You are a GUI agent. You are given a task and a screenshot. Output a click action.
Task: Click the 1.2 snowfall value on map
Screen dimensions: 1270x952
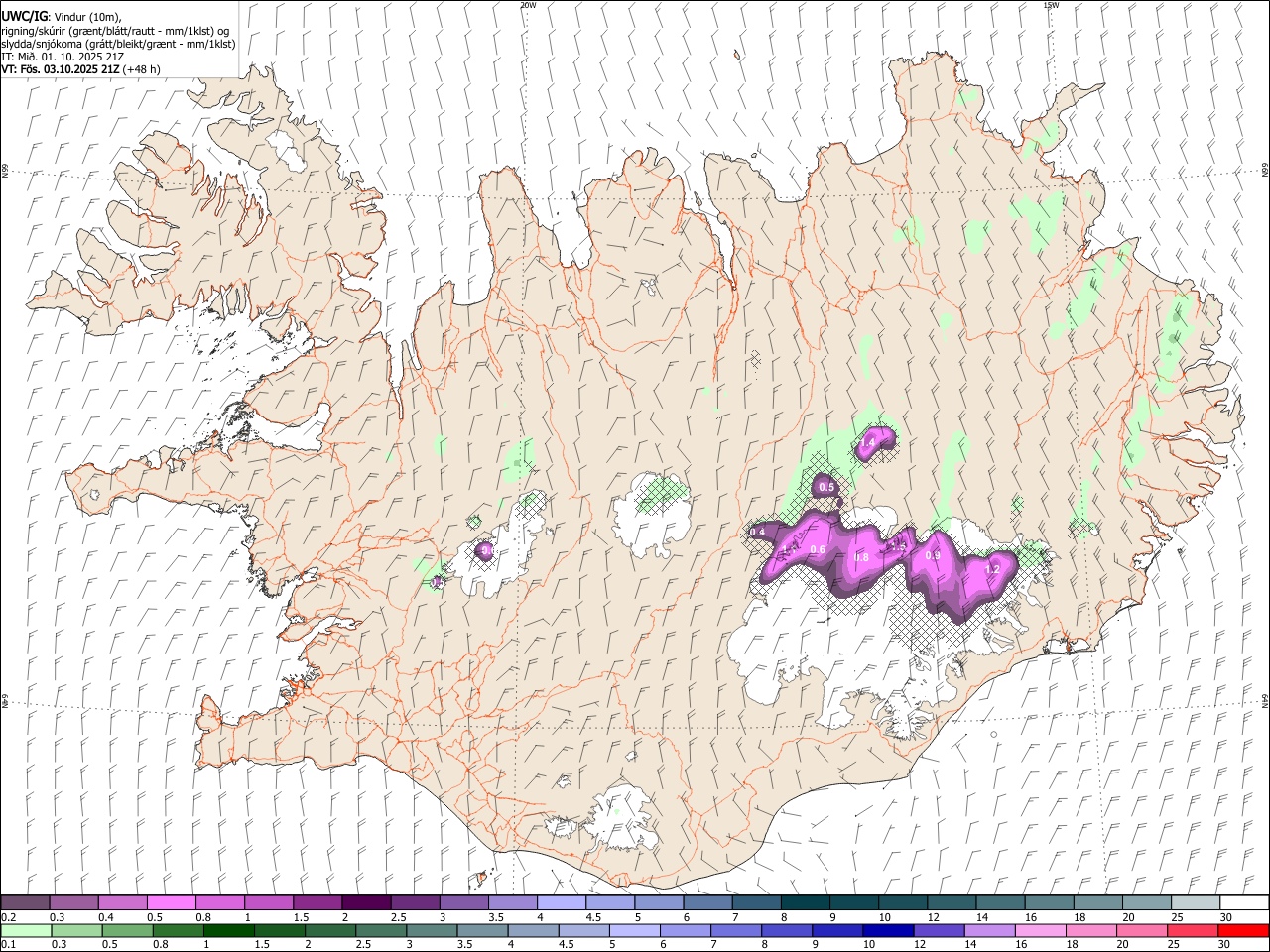click(992, 569)
